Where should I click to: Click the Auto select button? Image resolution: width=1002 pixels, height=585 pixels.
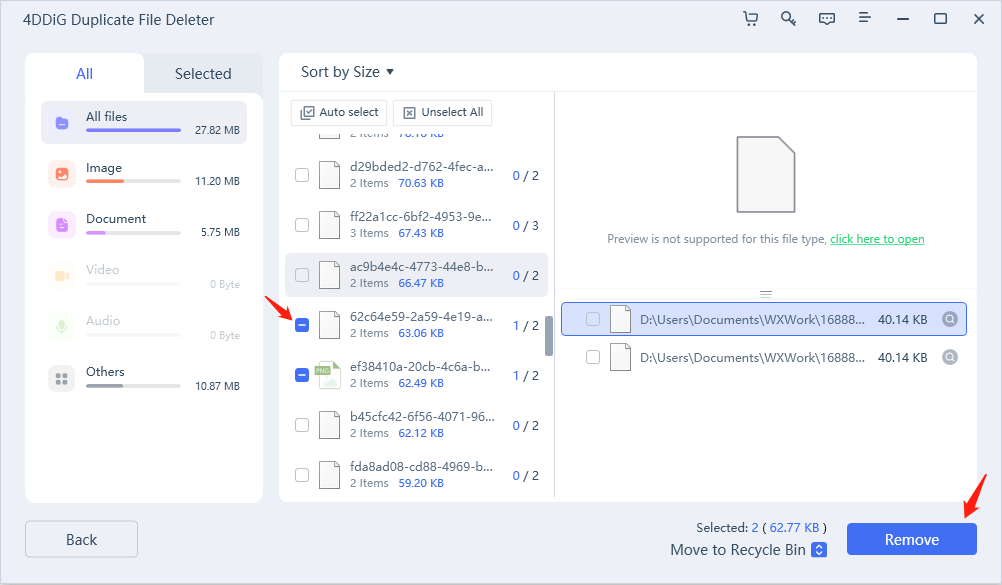[x=339, y=112]
